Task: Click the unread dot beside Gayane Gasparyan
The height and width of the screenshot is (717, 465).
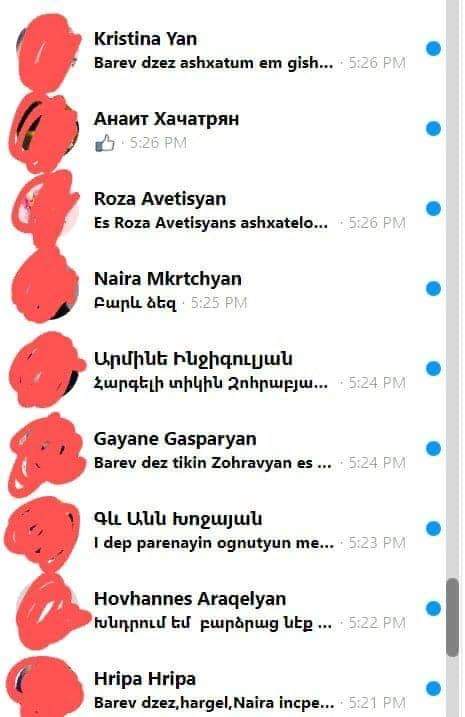Action: coord(433,449)
